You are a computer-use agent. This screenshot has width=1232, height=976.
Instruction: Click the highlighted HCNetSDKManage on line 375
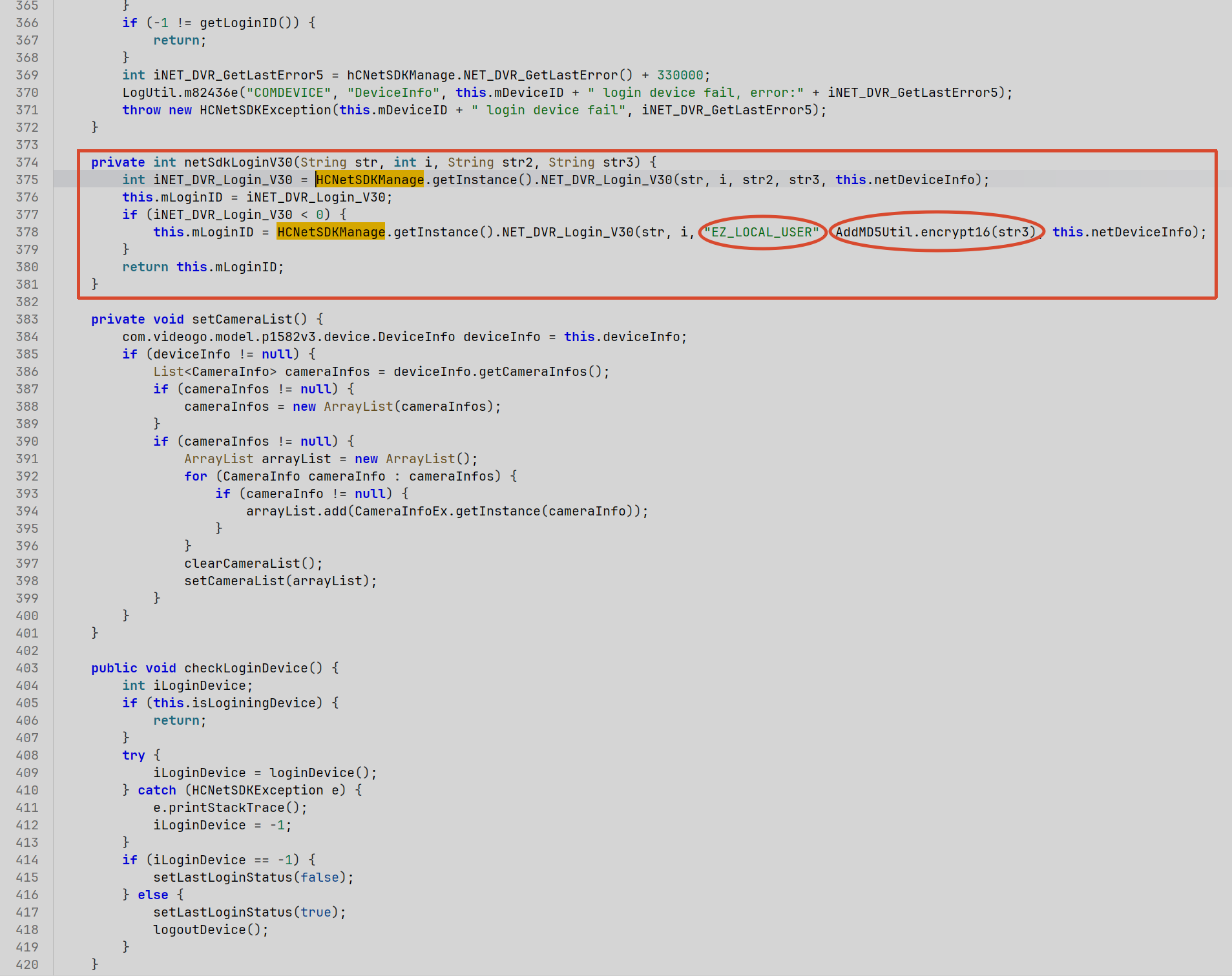370,180
